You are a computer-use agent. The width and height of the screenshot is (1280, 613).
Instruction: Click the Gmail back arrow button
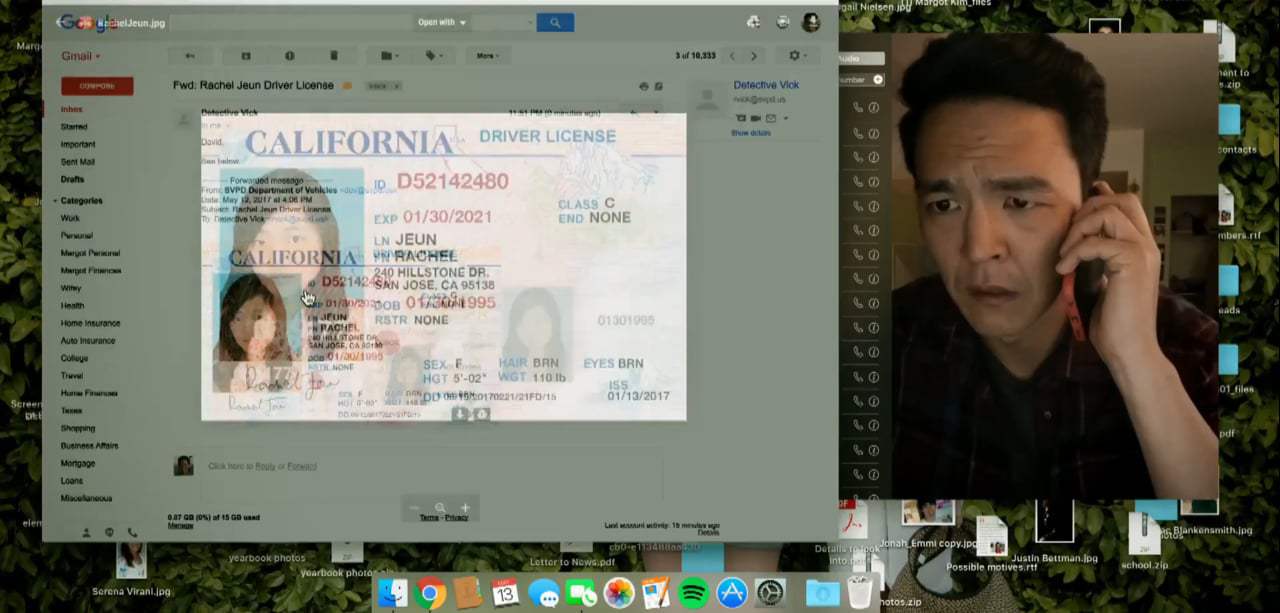click(x=190, y=56)
